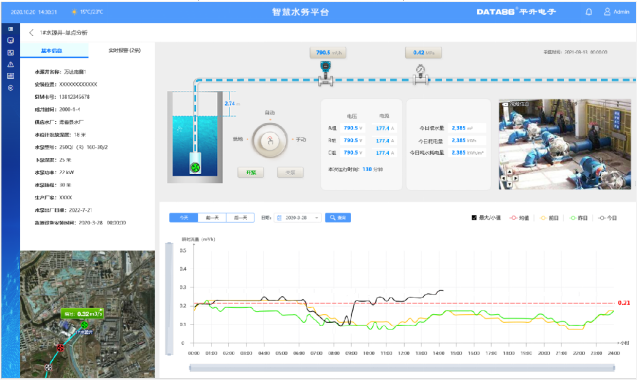Toggle the green 昨日 legend series

[x=579, y=218]
